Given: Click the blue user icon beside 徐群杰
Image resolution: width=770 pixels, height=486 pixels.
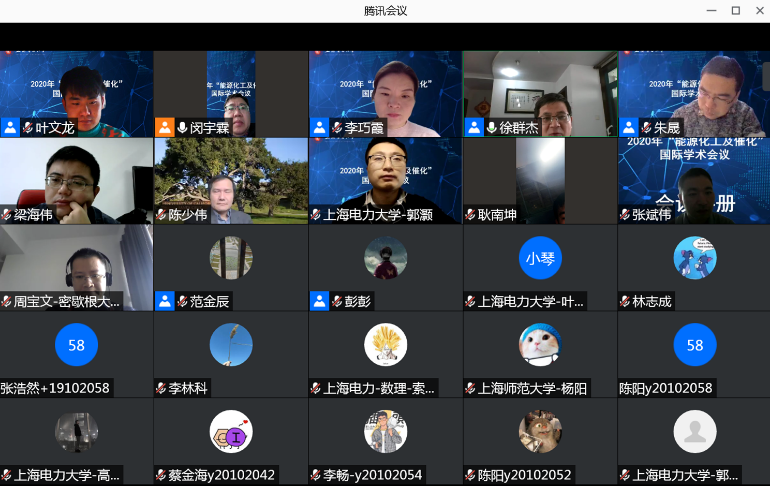Looking at the screenshot, I should pos(473,127).
